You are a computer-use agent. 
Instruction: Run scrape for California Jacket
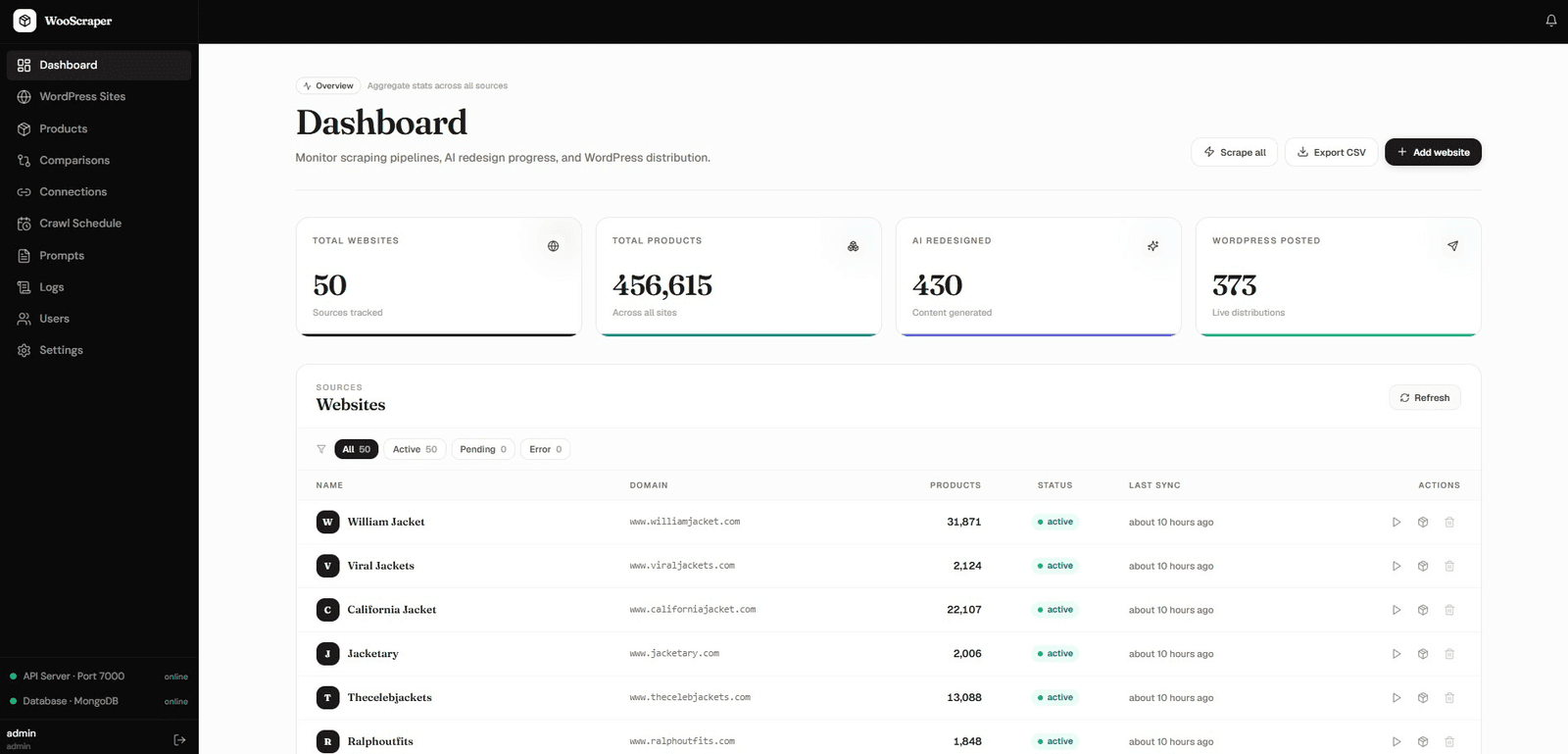(x=1396, y=610)
